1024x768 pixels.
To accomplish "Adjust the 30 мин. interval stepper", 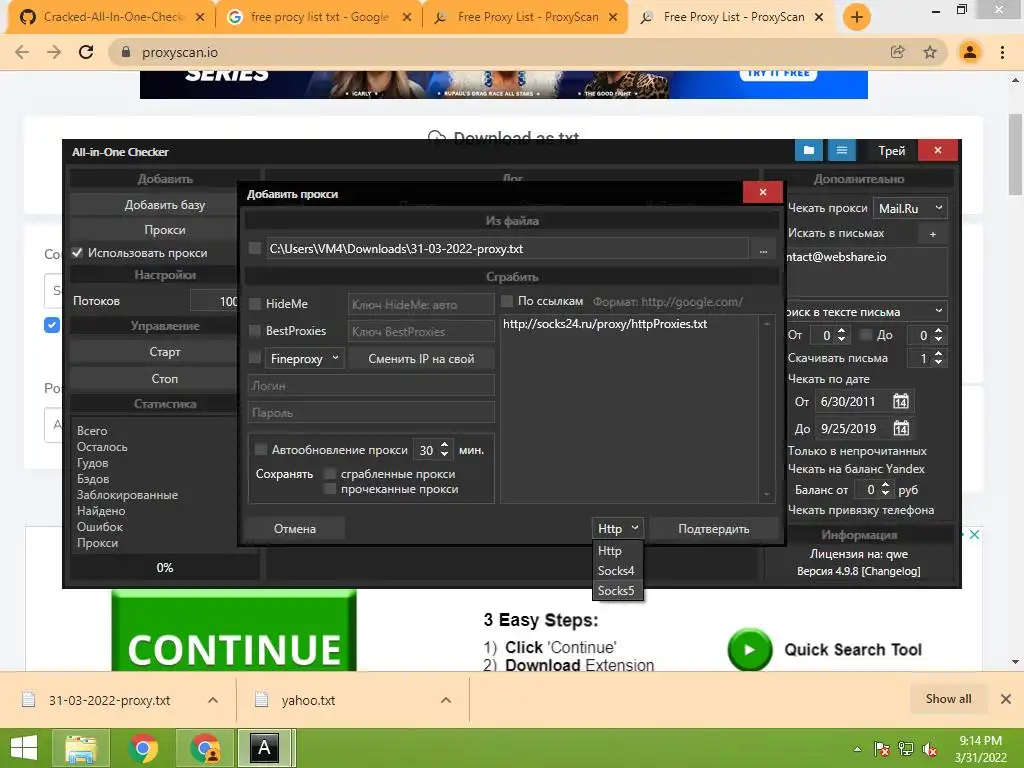I will (x=445, y=449).
